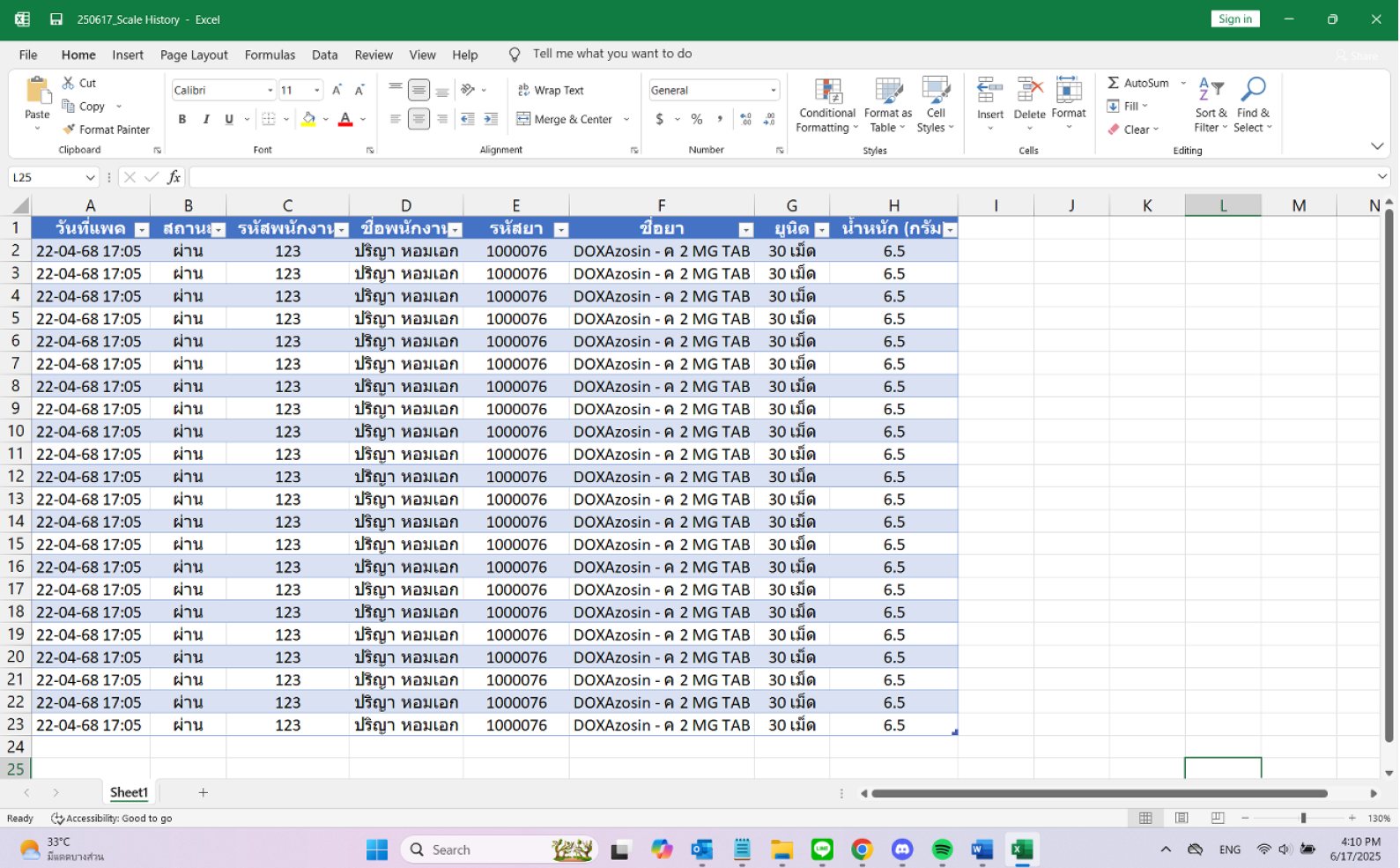Image resolution: width=1400 pixels, height=868 pixels.
Task: Open the filter dropdown for column F header
Action: (745, 230)
